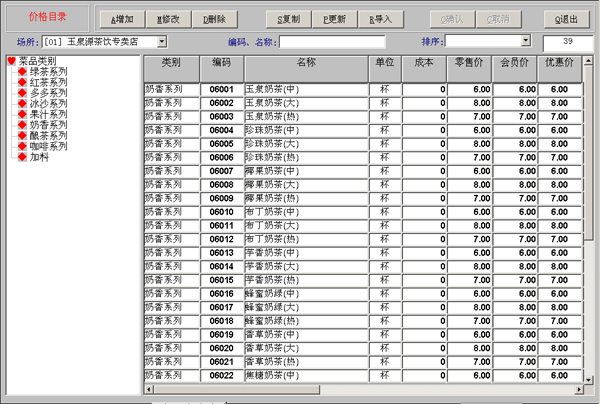Click the table's vertical scrollbar up arrow

(588, 61)
